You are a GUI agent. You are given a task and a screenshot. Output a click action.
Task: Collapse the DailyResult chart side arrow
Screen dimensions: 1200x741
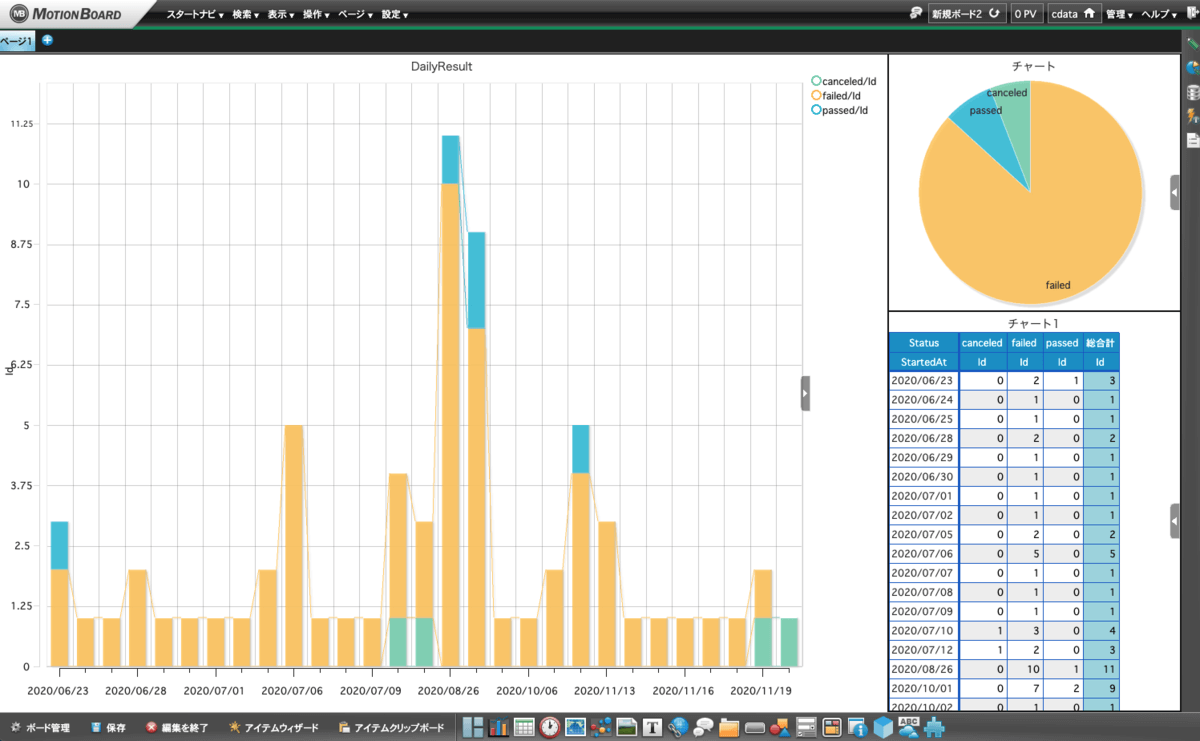(805, 393)
